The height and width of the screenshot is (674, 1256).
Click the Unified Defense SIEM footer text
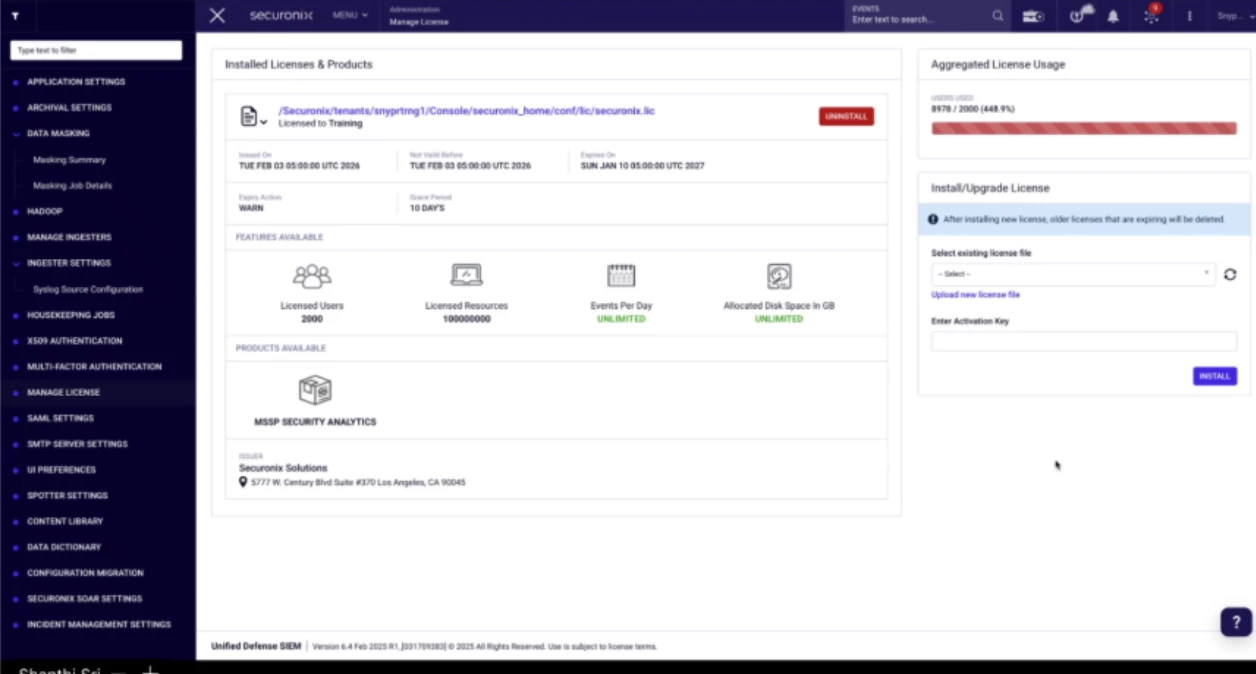click(x=256, y=647)
